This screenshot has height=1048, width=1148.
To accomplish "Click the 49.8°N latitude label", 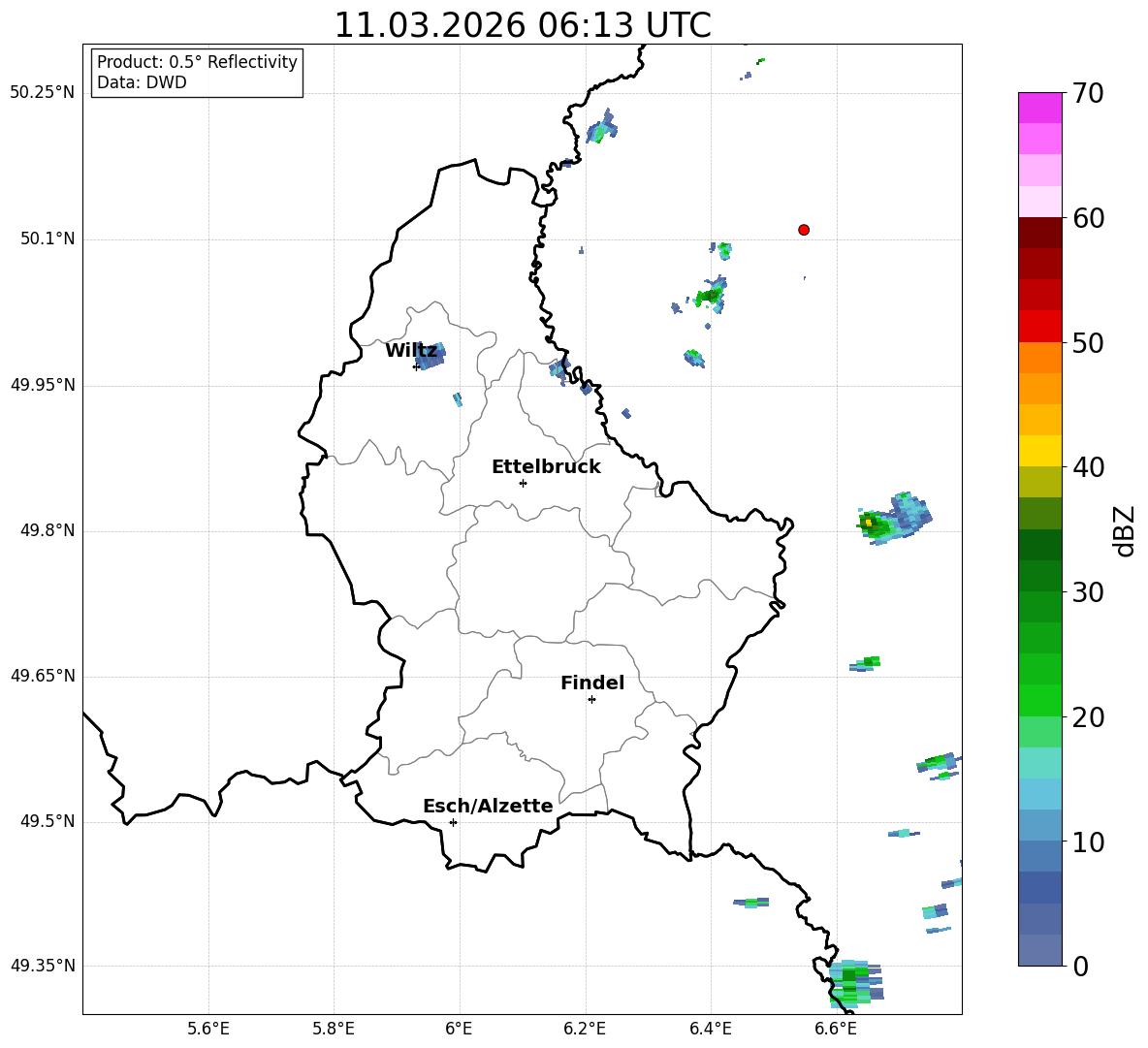I will (x=48, y=530).
